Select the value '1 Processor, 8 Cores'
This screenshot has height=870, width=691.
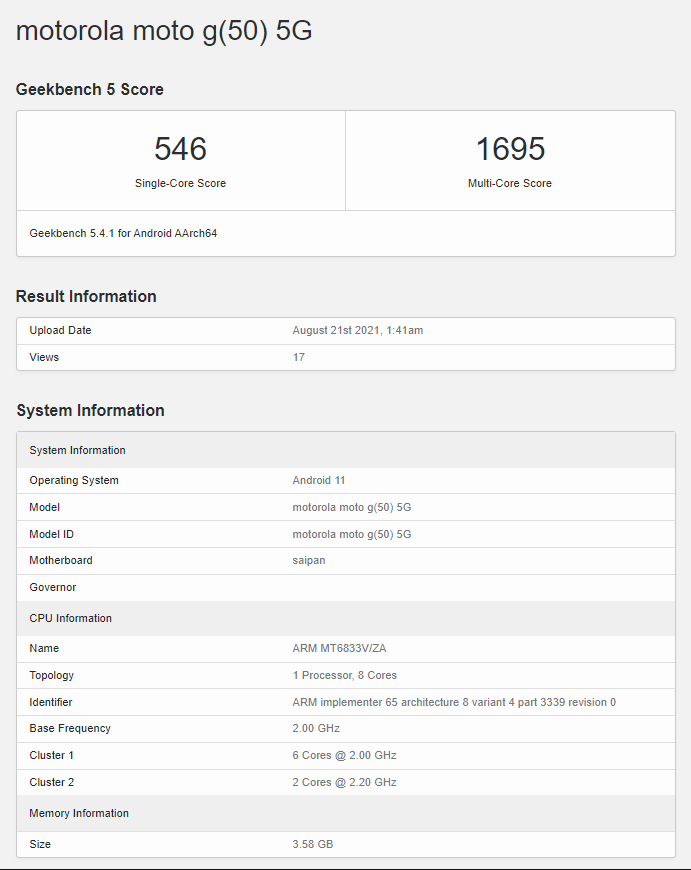[345, 675]
